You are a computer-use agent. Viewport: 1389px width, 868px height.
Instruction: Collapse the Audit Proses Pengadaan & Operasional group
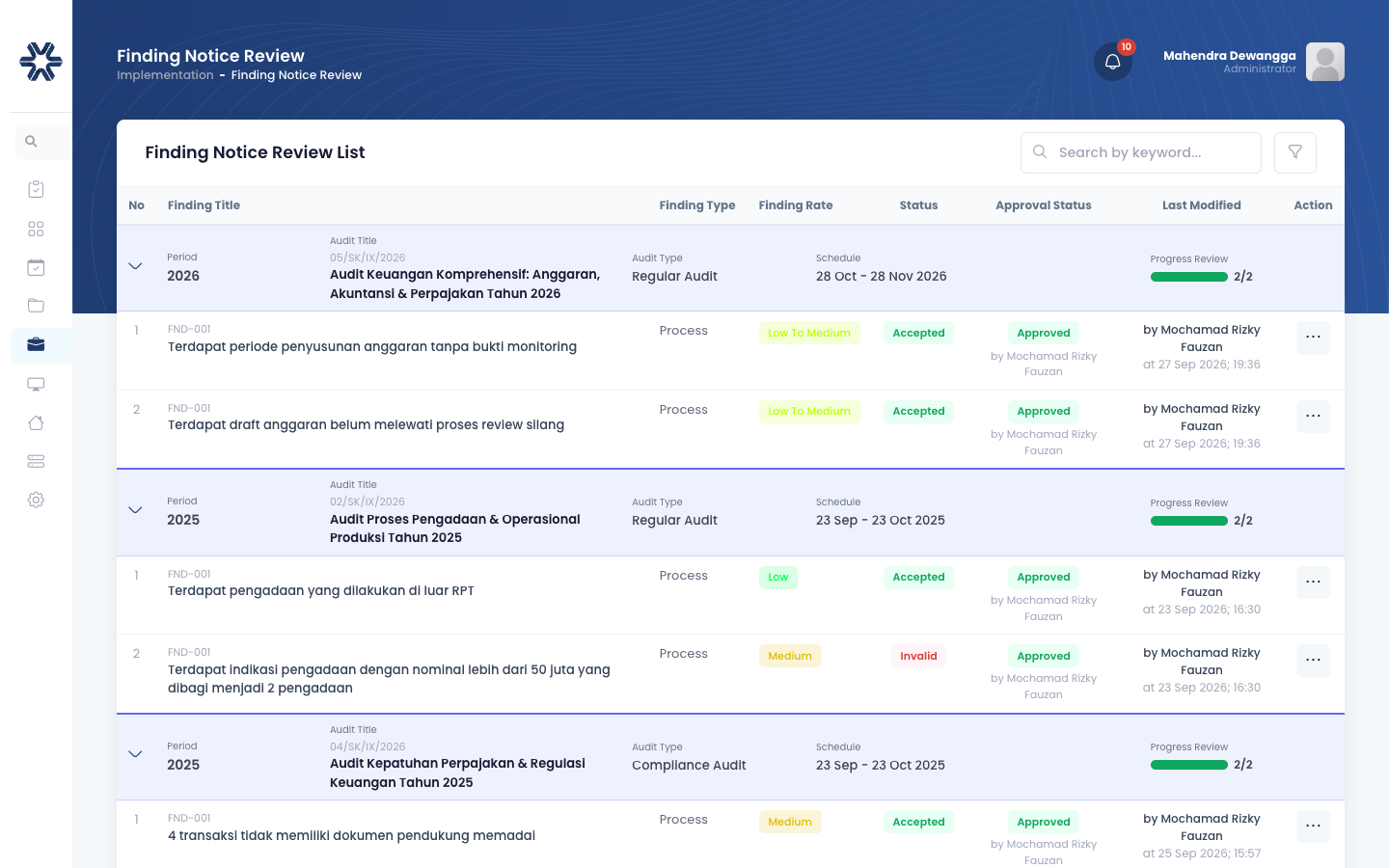coord(135,510)
